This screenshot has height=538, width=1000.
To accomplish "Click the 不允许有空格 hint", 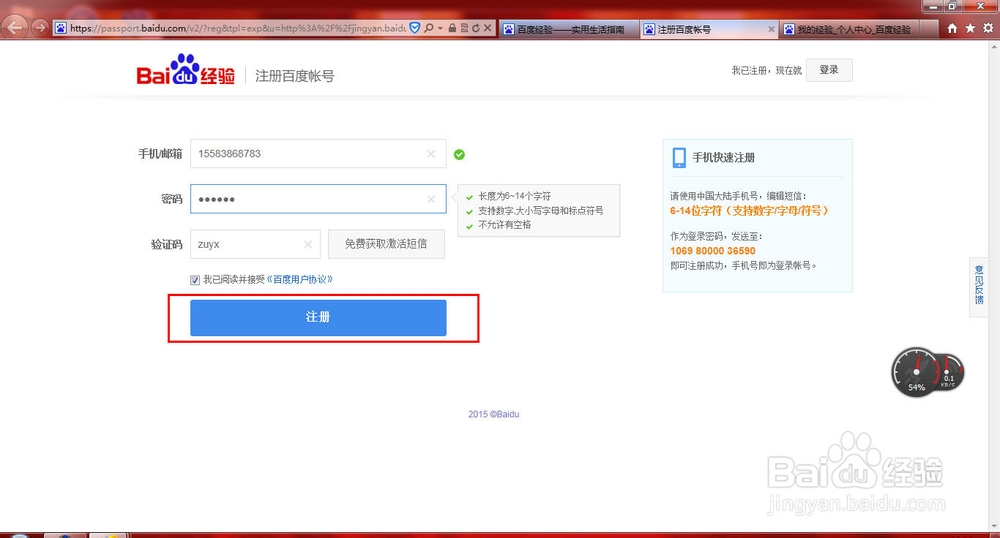I will (x=504, y=225).
